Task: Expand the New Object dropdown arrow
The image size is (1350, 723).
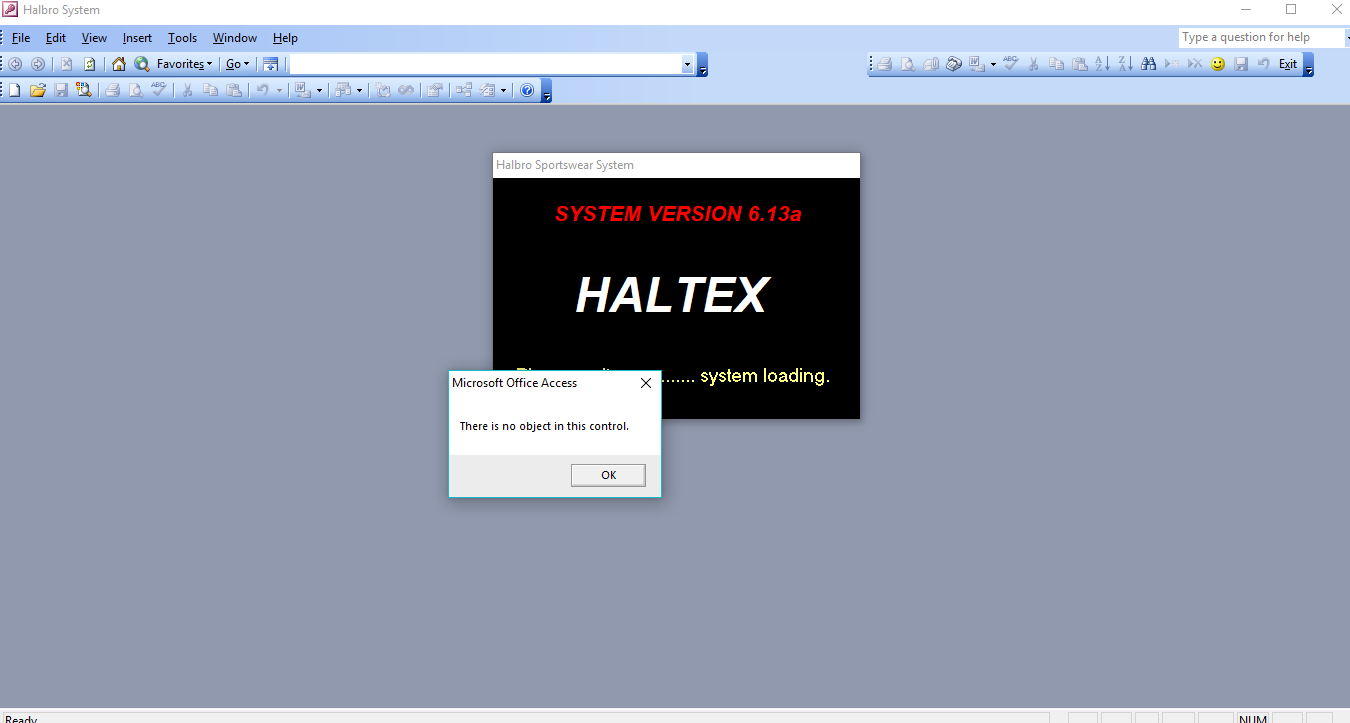Action: tap(503, 90)
